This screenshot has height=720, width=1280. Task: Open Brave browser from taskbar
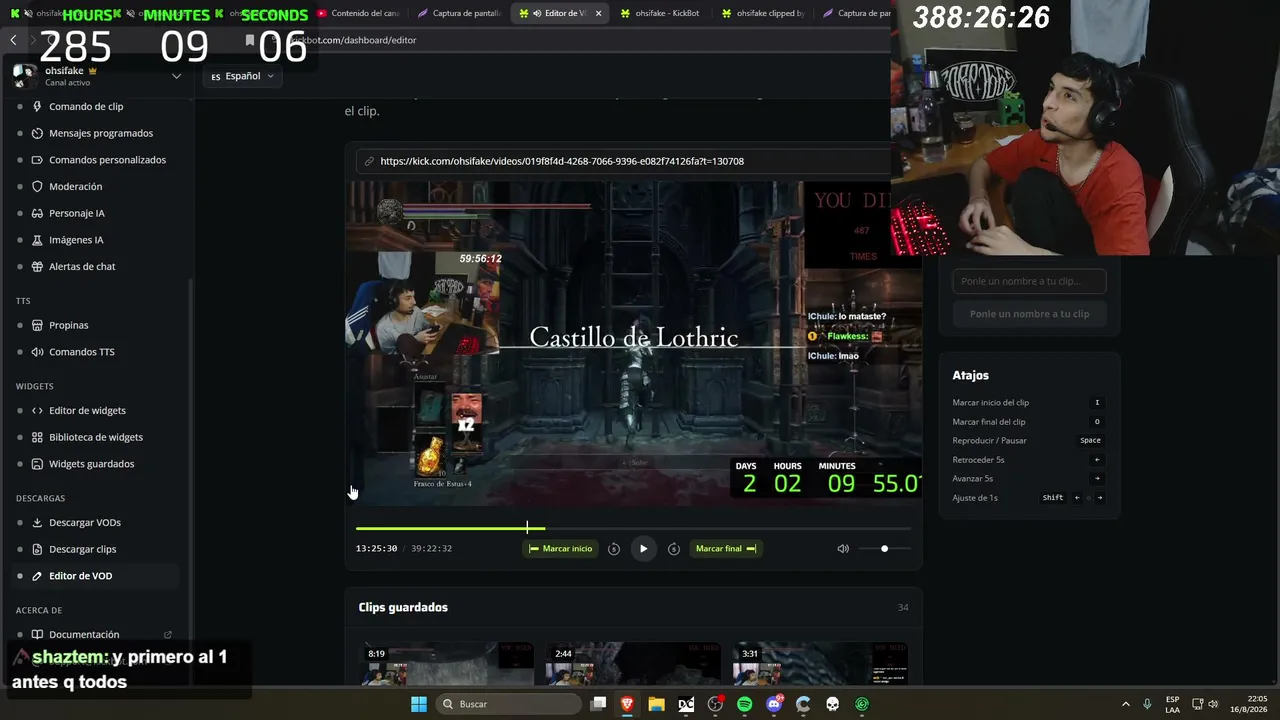click(627, 704)
